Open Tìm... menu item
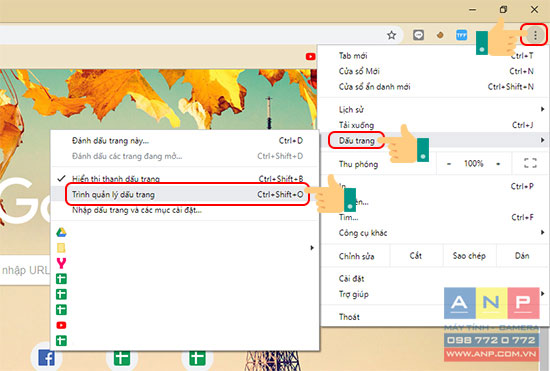 click(435, 217)
